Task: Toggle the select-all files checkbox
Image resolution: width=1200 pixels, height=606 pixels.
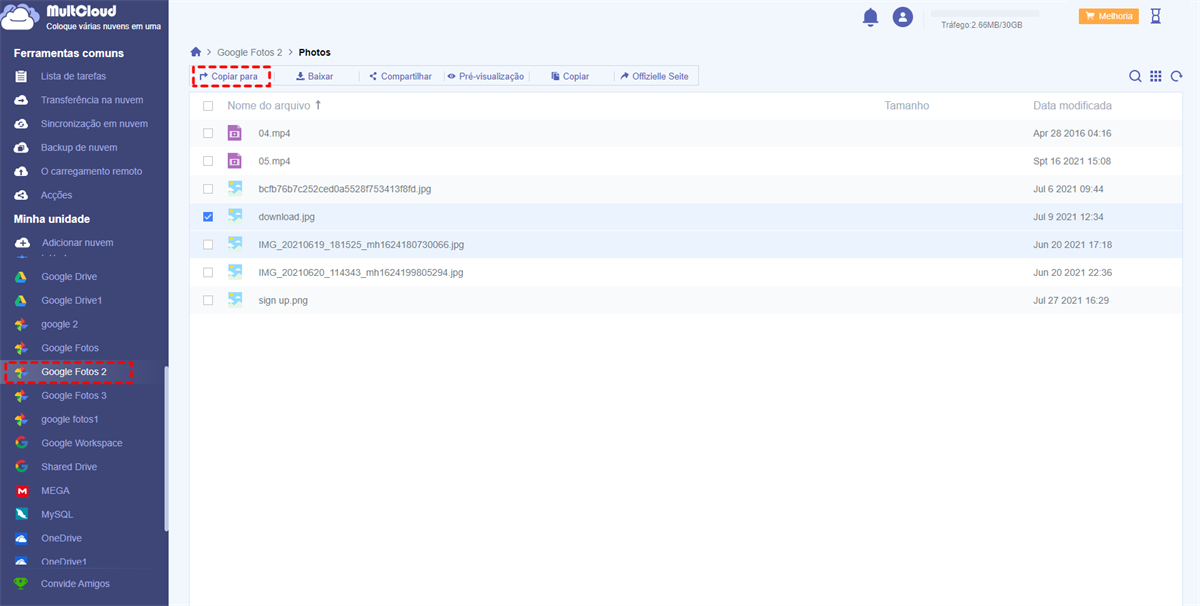Action: 208,105
